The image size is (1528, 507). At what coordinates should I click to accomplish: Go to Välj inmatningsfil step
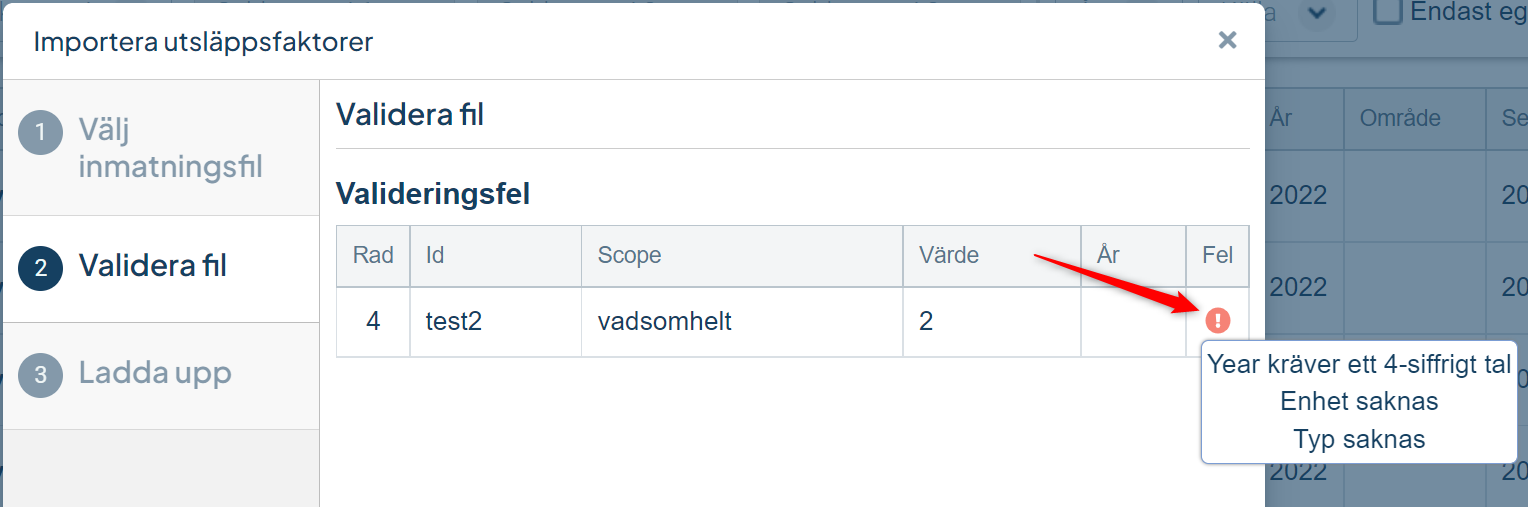click(x=161, y=147)
